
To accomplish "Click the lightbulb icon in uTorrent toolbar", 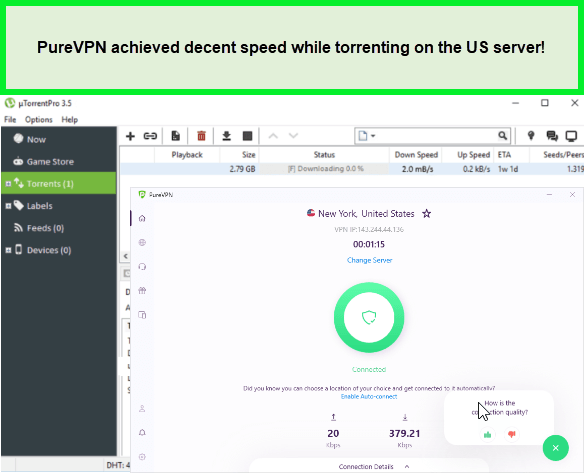I will click(531, 136).
